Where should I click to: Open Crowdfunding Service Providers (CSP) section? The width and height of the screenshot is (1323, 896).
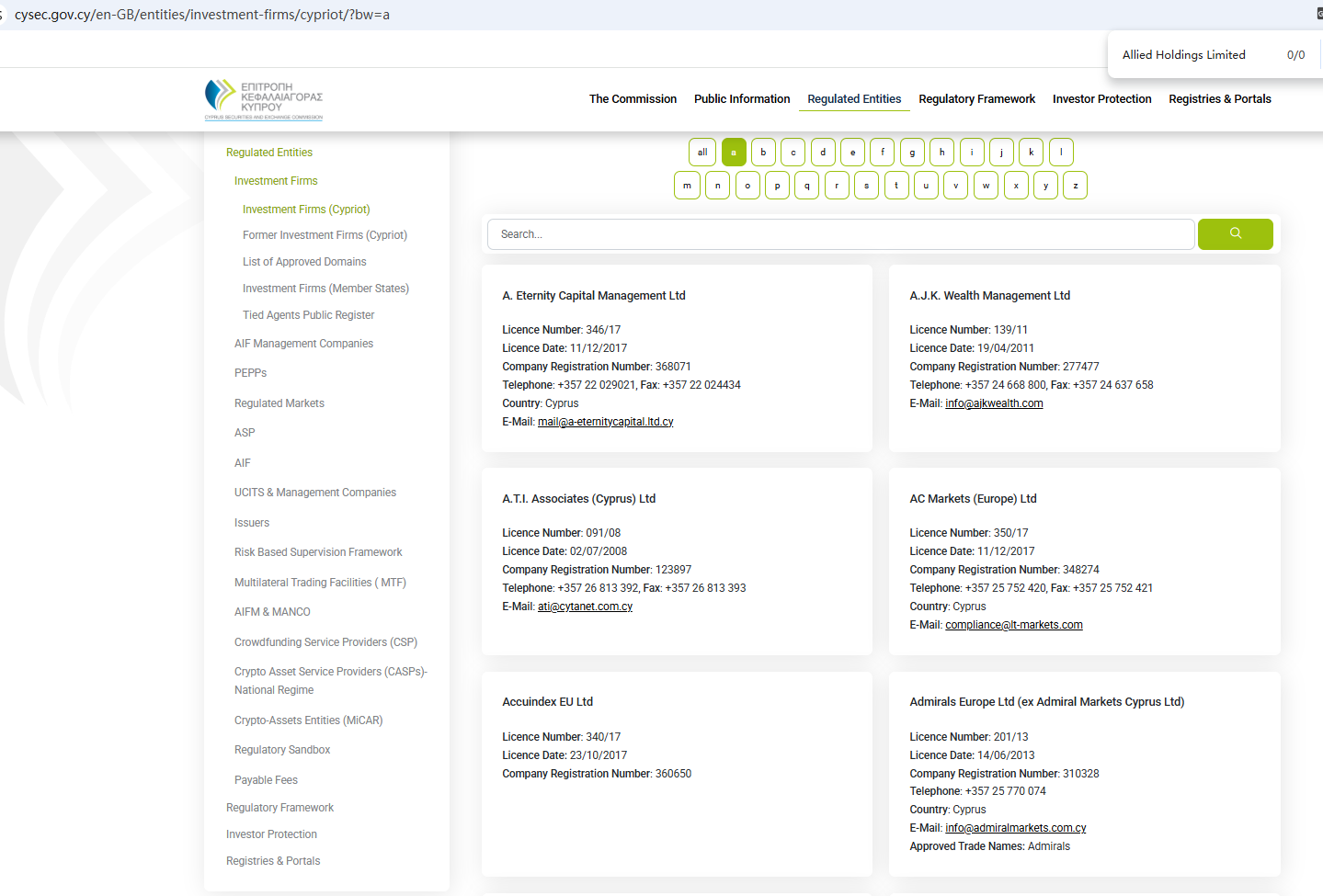[325, 642]
